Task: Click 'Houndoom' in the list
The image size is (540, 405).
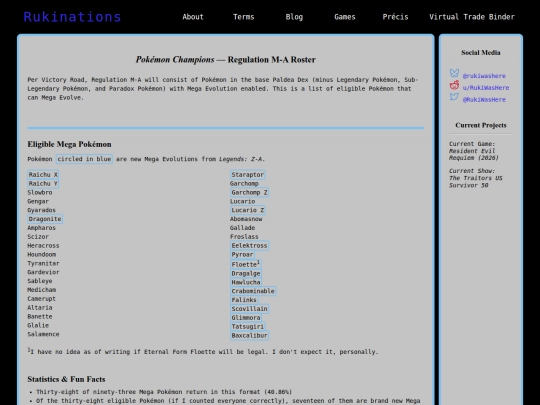Action: [x=42, y=255]
